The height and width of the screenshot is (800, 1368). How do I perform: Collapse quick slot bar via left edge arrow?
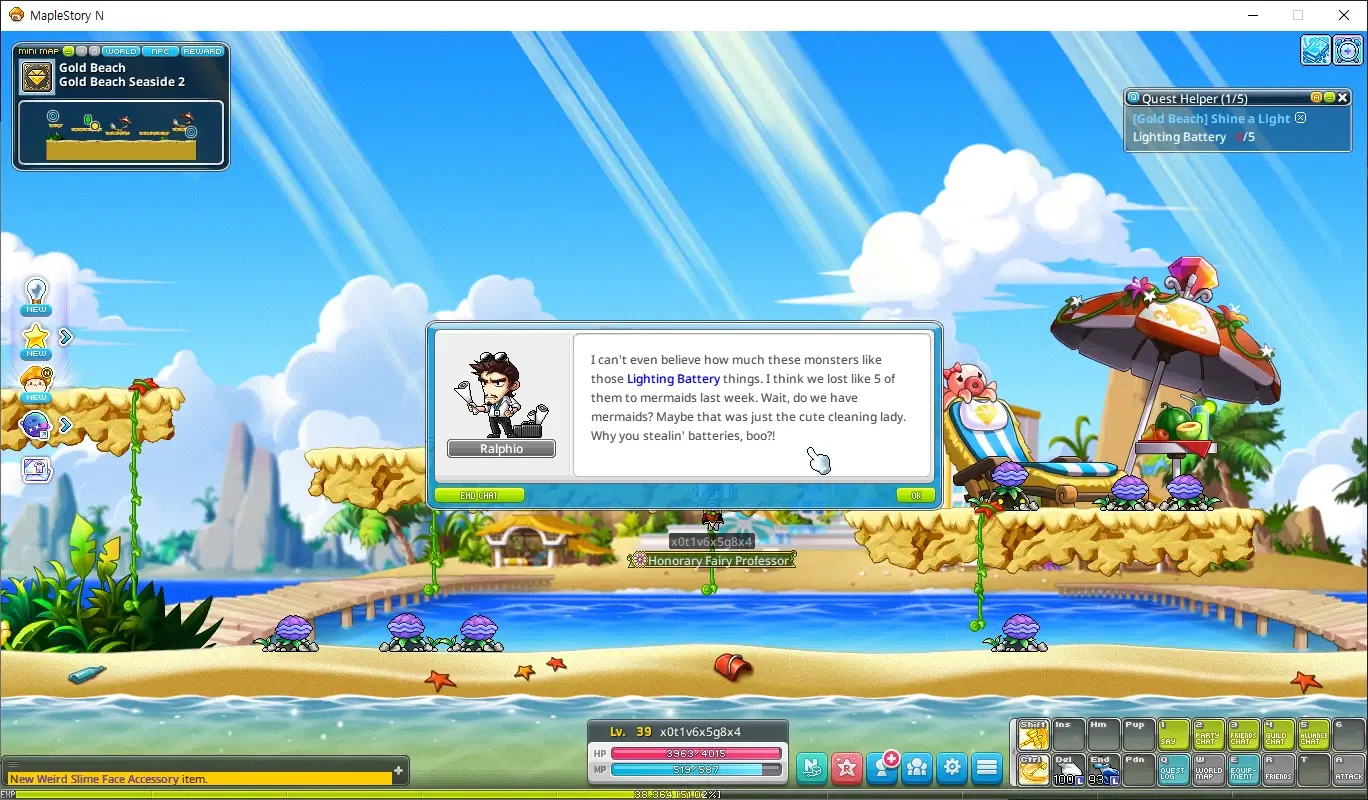click(1012, 751)
